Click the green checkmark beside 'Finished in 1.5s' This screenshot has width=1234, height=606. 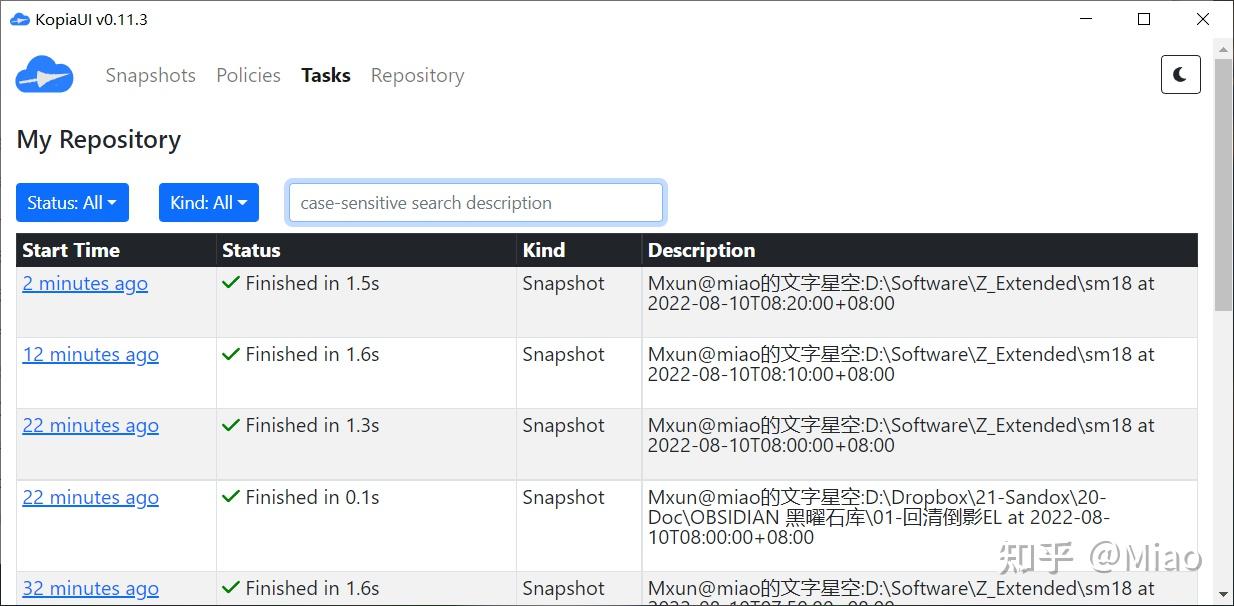pos(231,284)
